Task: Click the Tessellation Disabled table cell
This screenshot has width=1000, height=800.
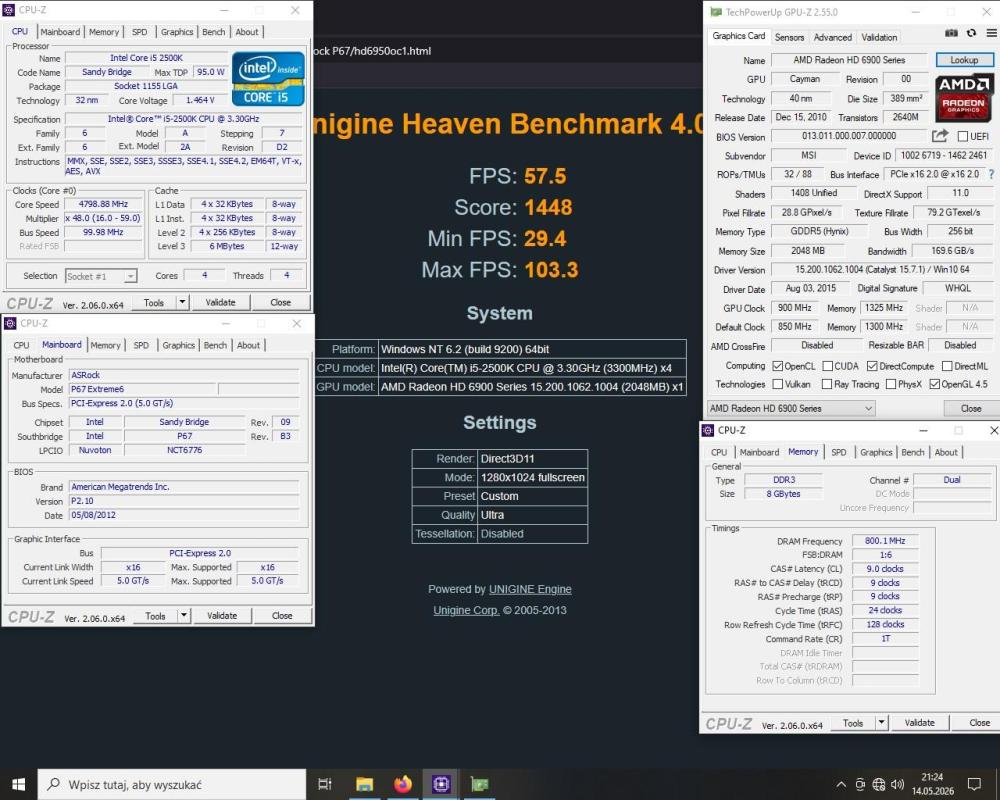Action: pyautogui.click(x=533, y=534)
